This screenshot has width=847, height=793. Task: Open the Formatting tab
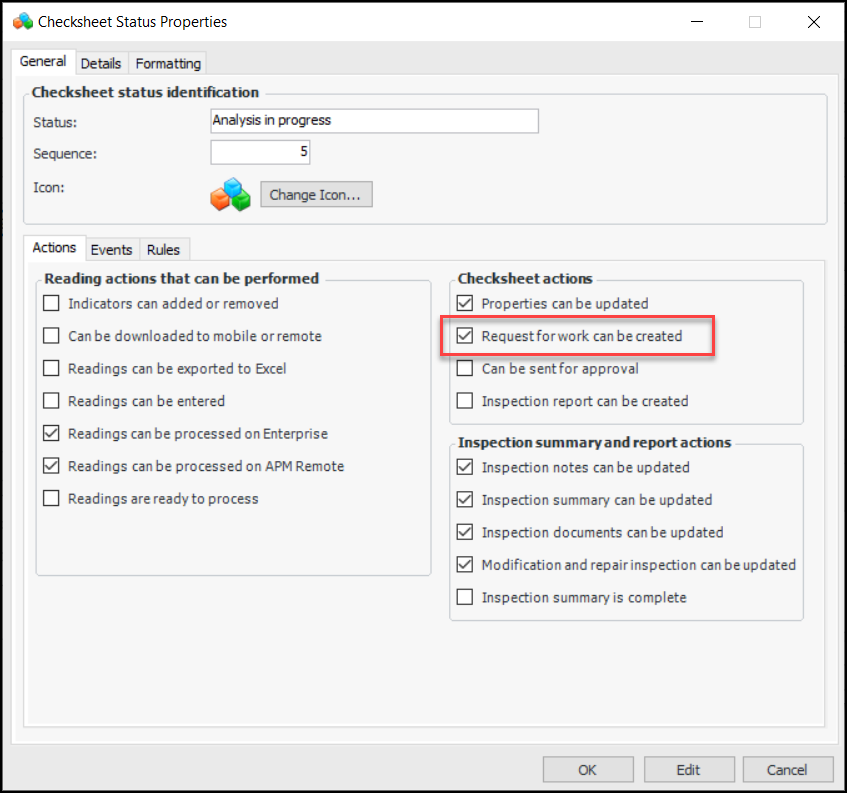click(168, 63)
